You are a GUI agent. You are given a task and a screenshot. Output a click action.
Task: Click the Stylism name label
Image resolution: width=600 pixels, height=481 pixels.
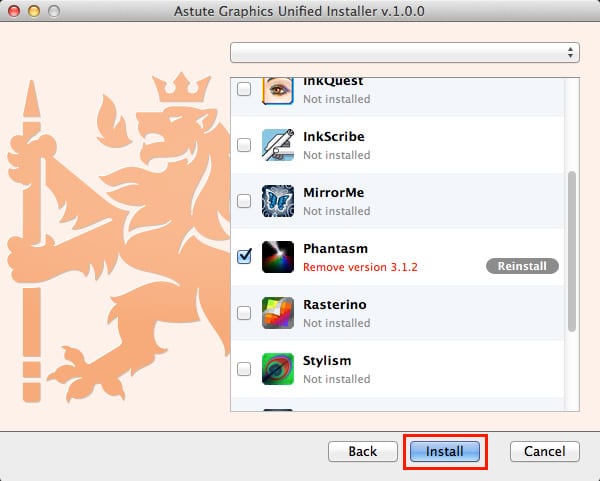pos(327,361)
